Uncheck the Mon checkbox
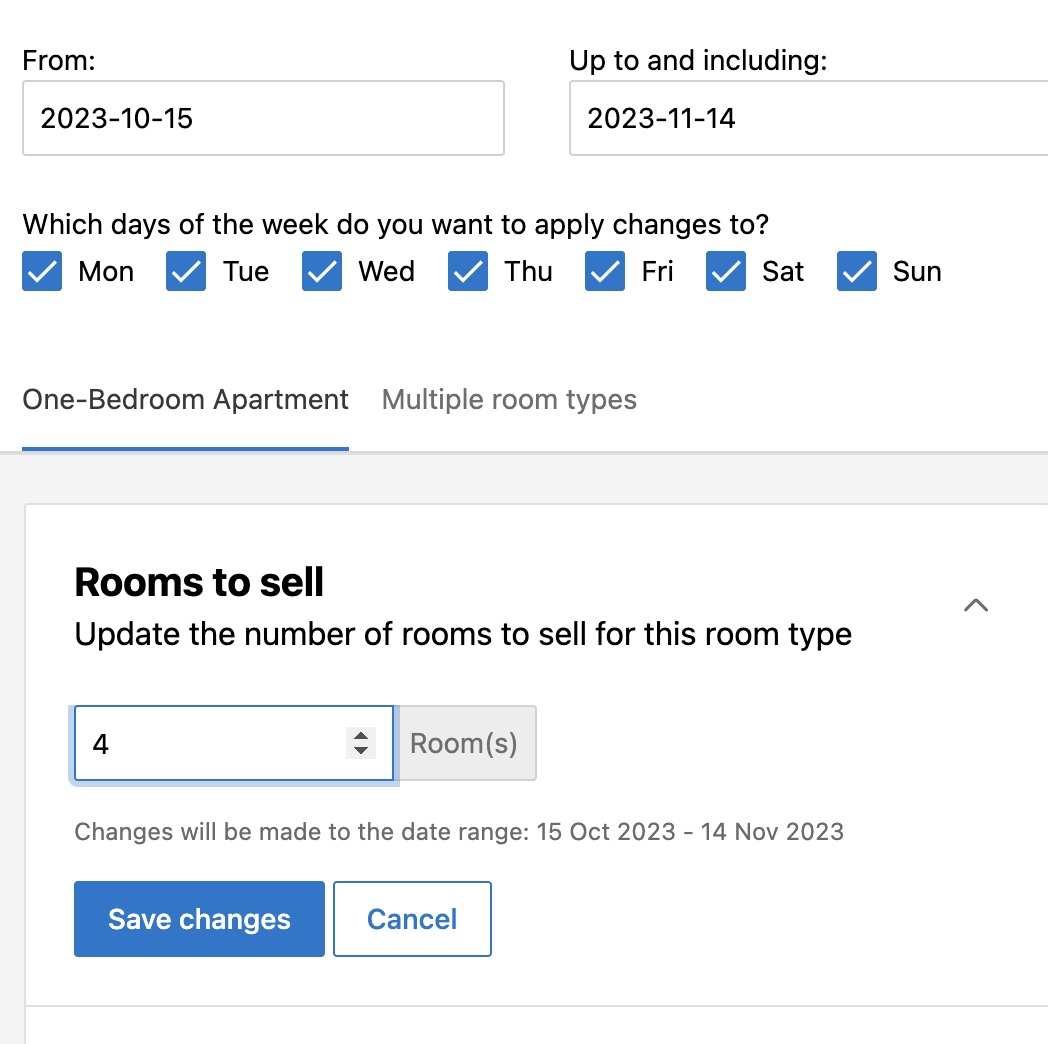Screen dimensions: 1048x1044 click(x=42, y=272)
